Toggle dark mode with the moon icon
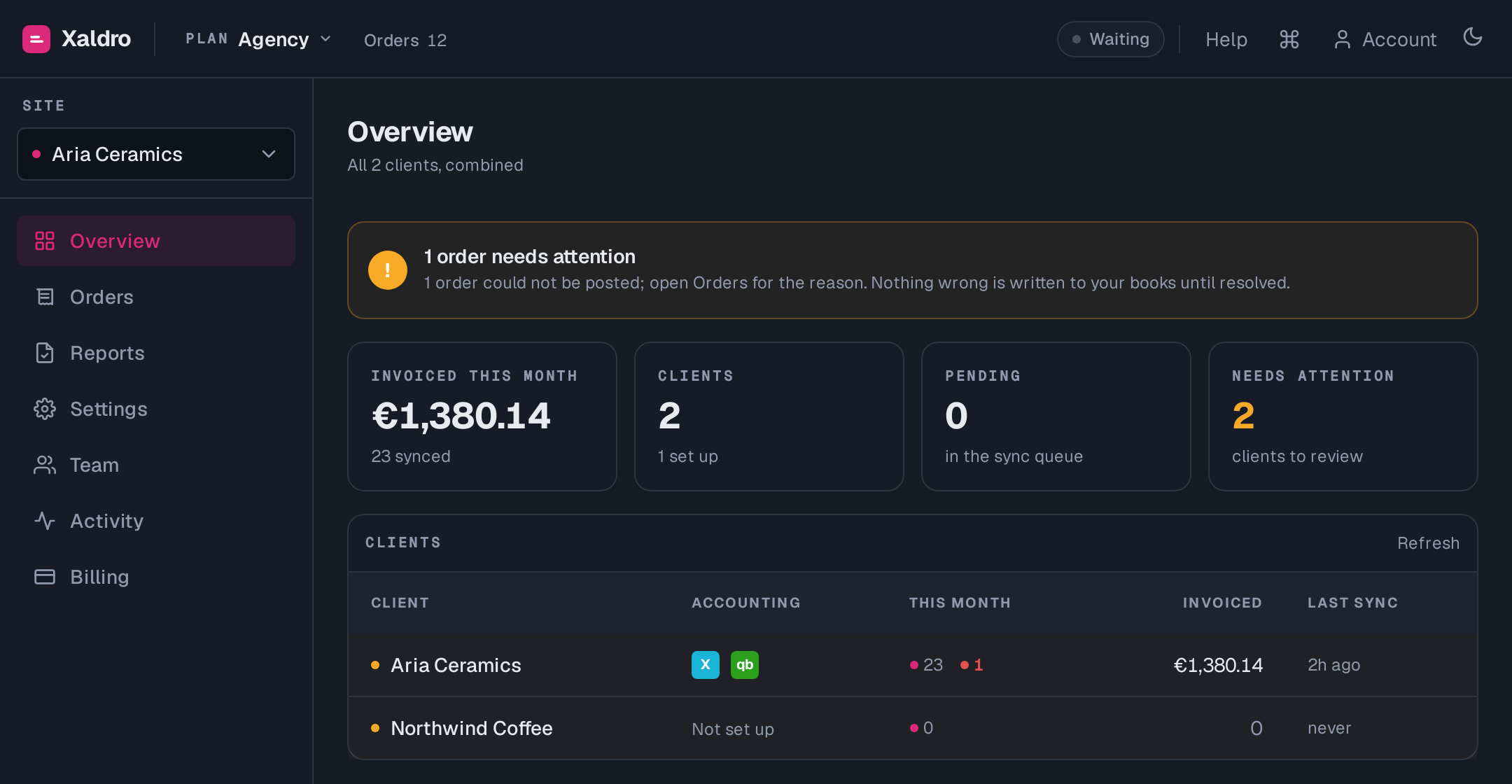The height and width of the screenshot is (784, 1512). tap(1473, 37)
